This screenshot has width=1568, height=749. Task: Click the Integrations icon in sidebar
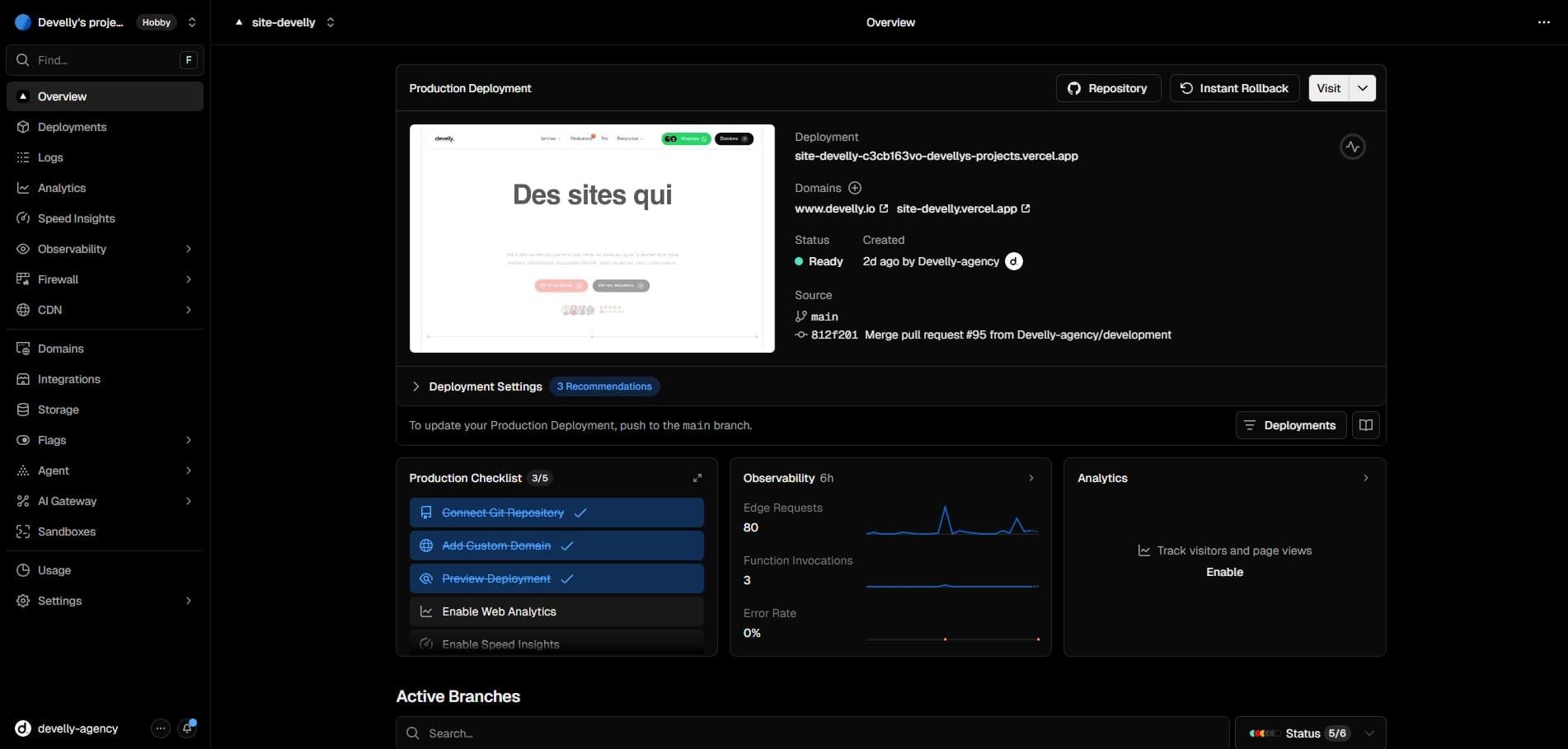click(23, 379)
